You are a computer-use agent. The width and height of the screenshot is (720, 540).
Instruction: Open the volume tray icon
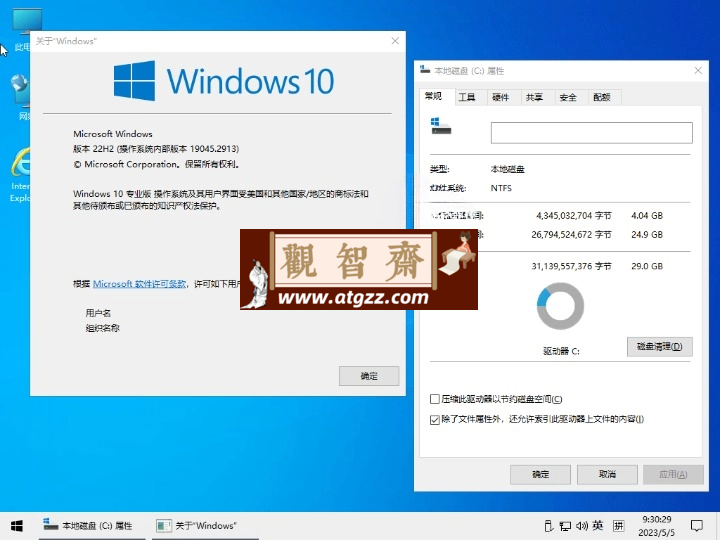pyautogui.click(x=582, y=526)
